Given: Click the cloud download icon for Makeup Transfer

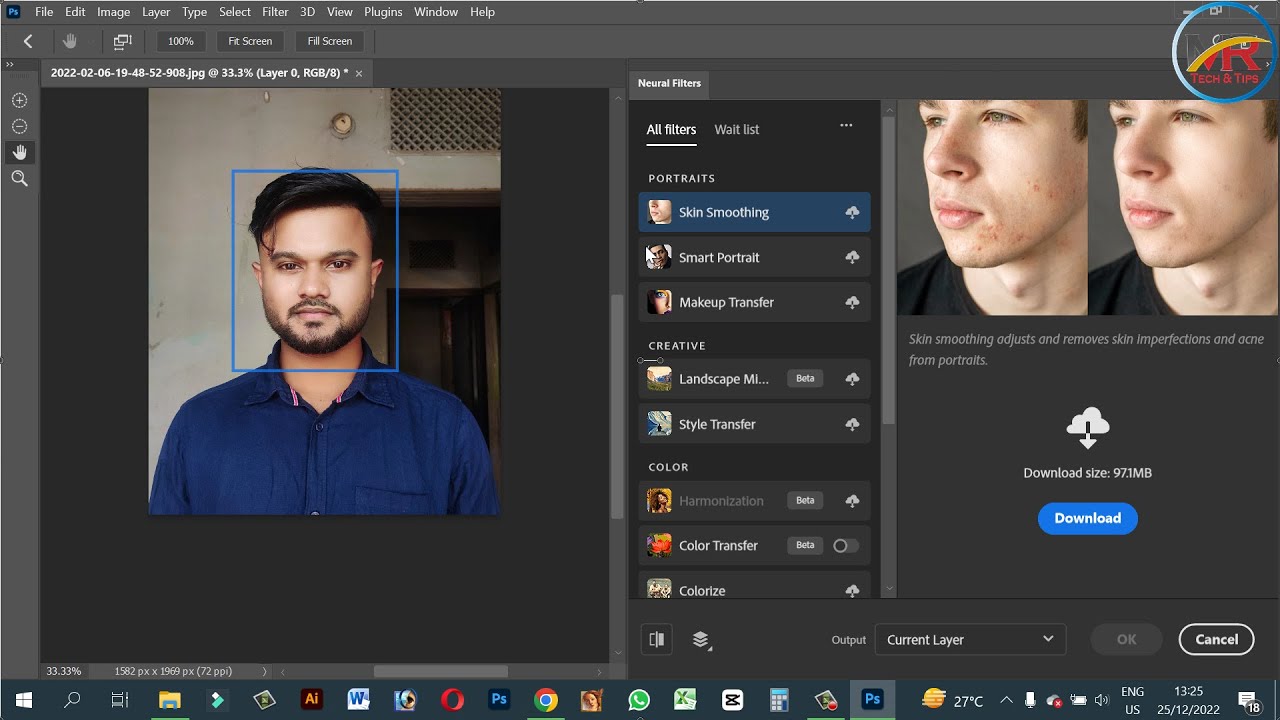Looking at the screenshot, I should (852, 302).
